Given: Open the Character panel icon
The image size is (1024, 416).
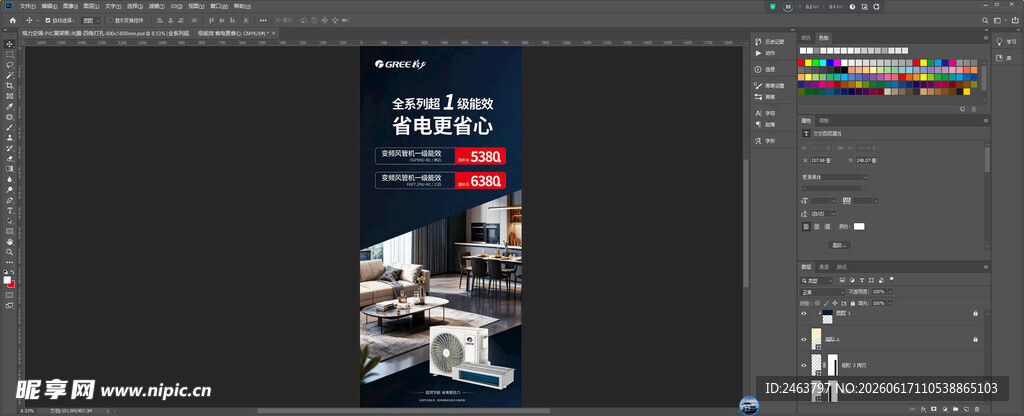Looking at the screenshot, I should coord(758,113).
